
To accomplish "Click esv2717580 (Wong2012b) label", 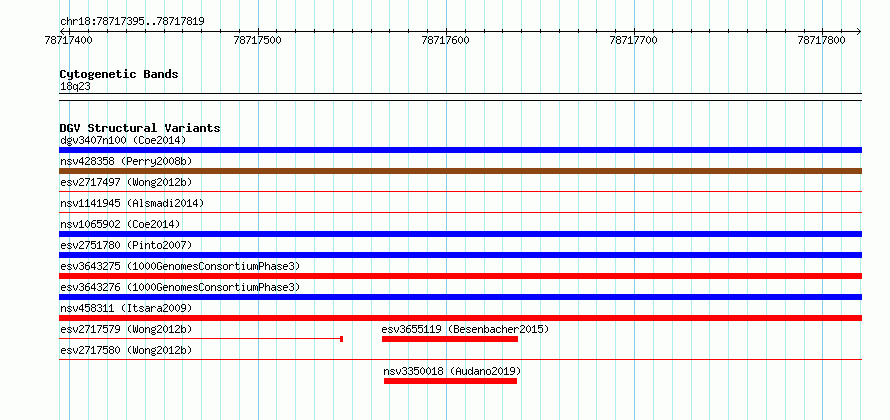I will [x=126, y=350].
